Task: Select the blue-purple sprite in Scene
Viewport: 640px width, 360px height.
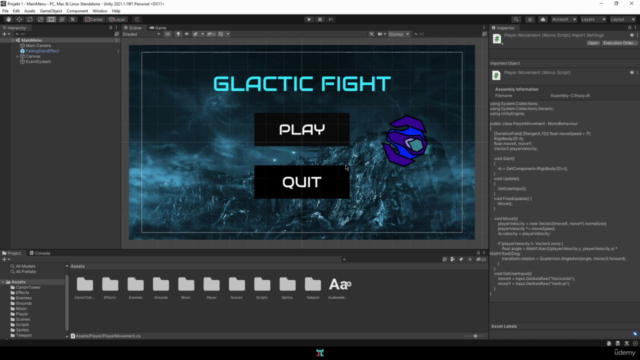Action: pos(405,141)
